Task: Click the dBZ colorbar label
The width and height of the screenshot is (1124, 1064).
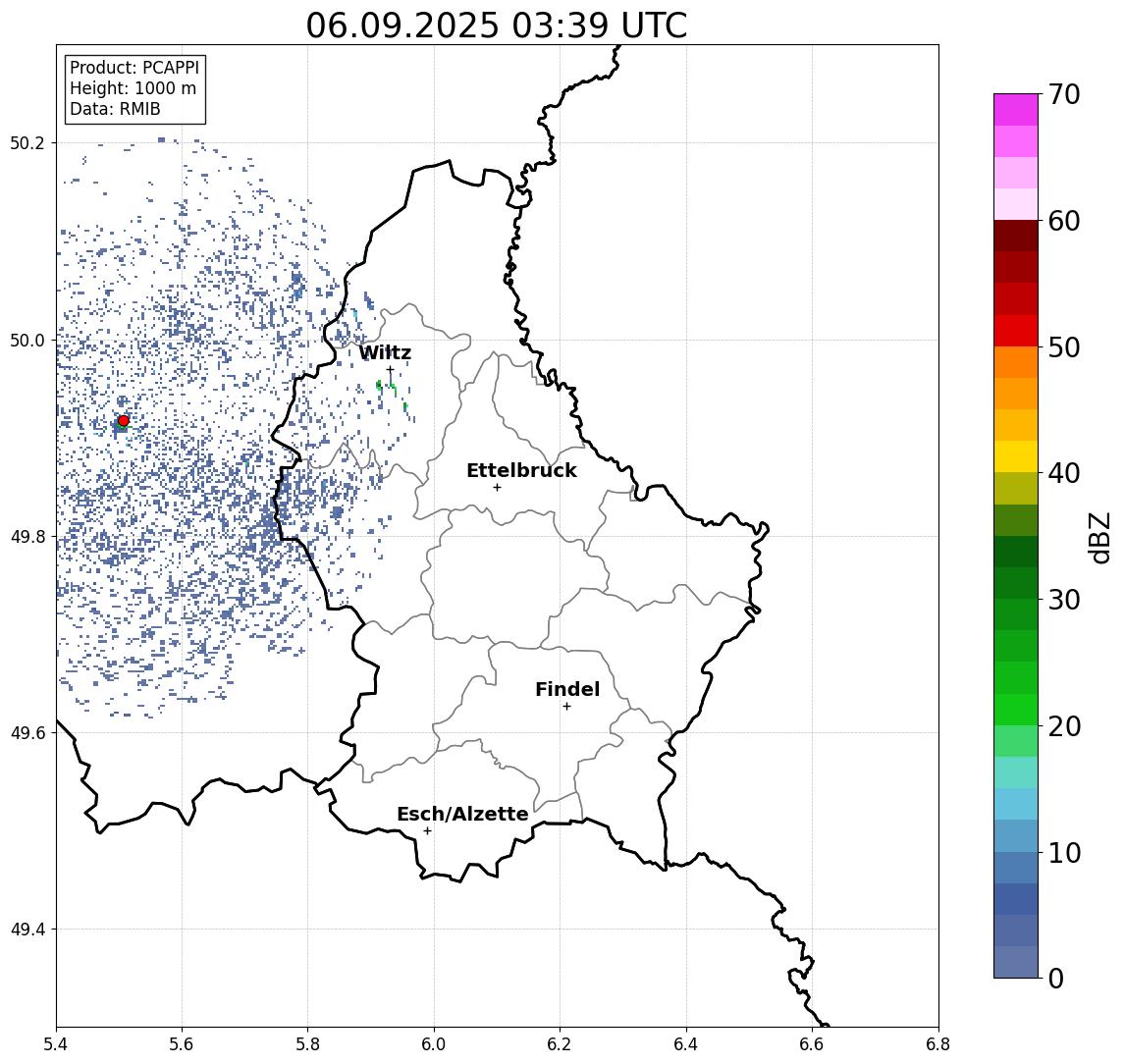Action: 1099,537
